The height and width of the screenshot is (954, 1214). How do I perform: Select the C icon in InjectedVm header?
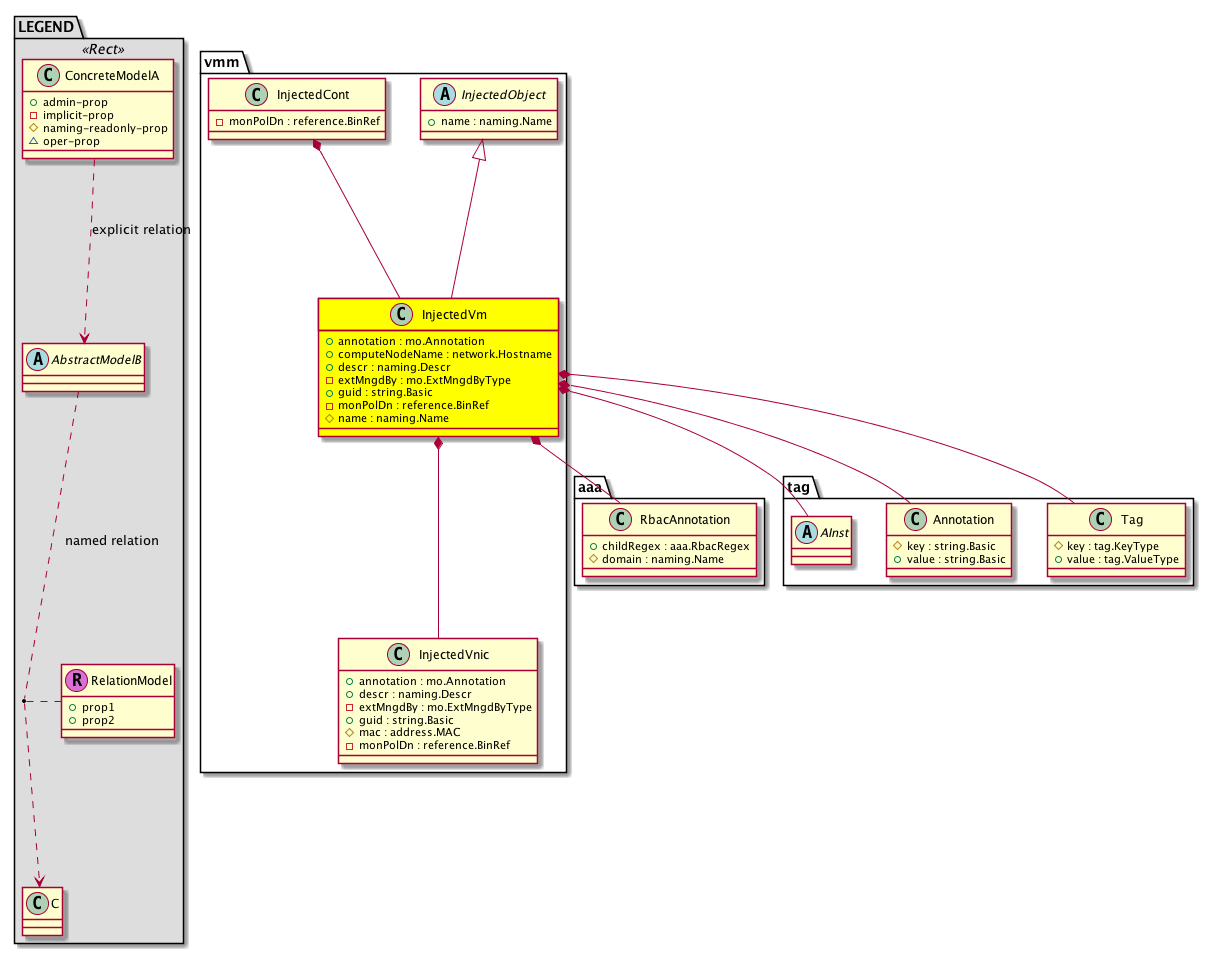point(400,314)
